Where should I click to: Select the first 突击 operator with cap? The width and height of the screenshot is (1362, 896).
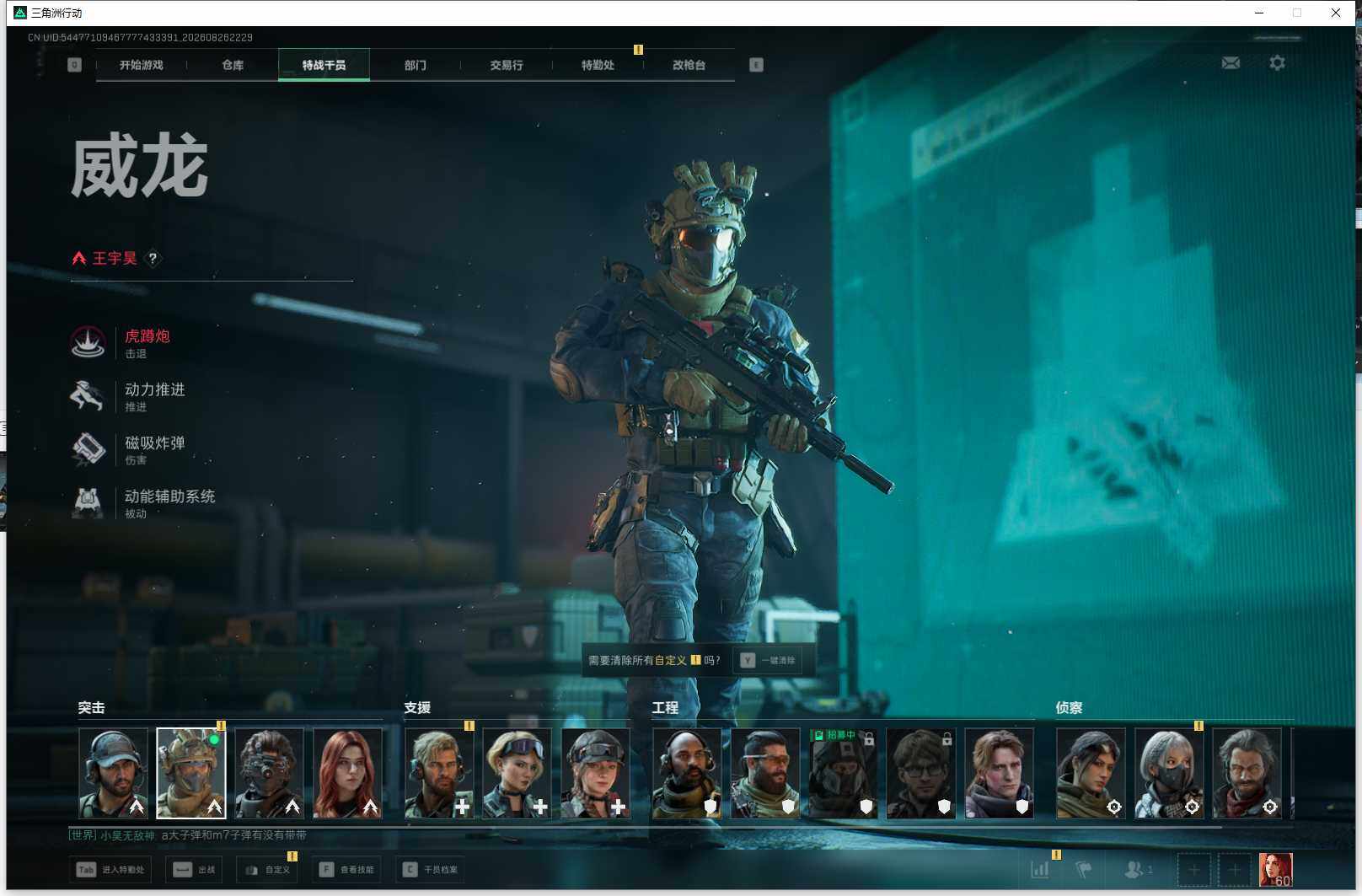(x=113, y=774)
